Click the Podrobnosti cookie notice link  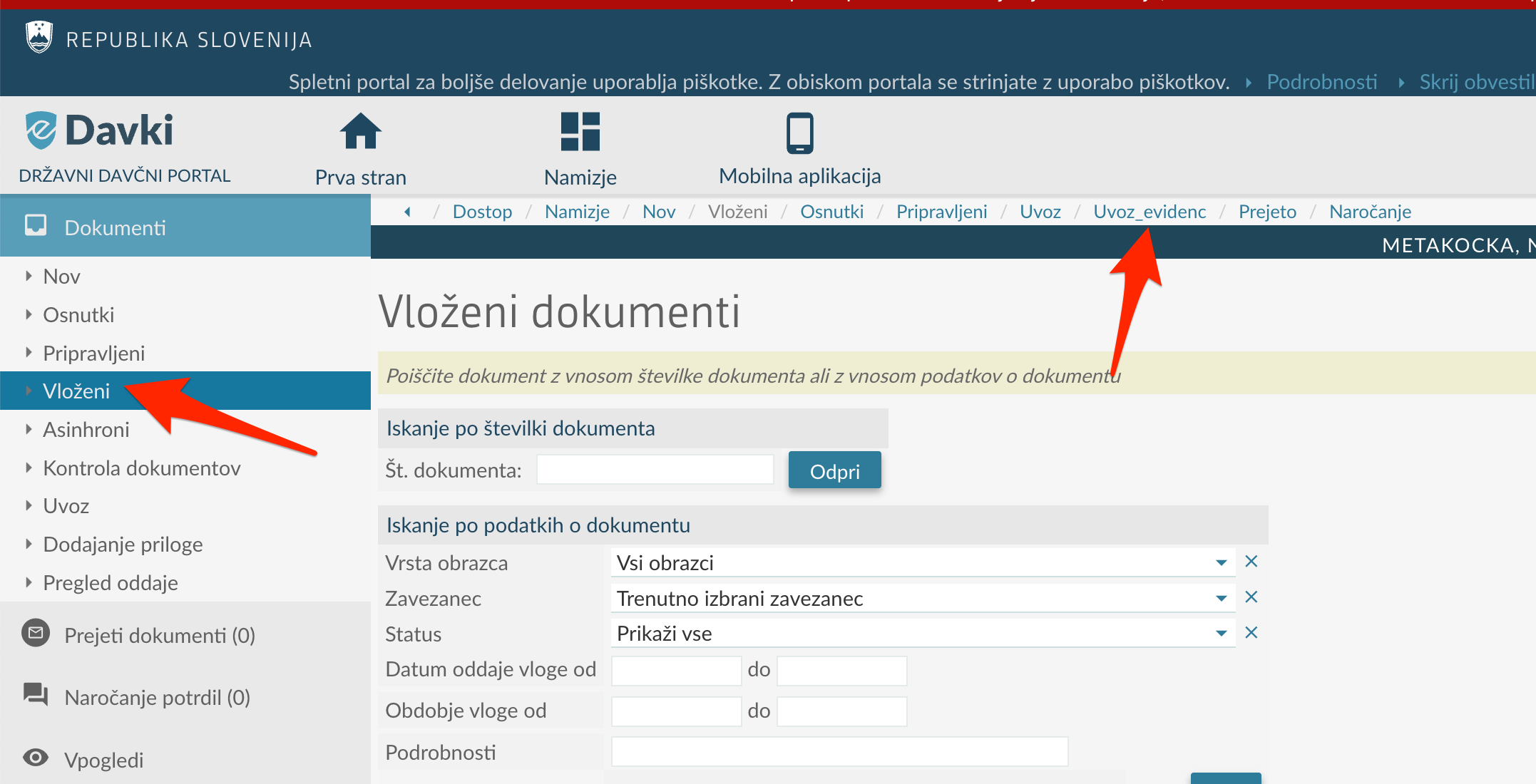click(1321, 82)
